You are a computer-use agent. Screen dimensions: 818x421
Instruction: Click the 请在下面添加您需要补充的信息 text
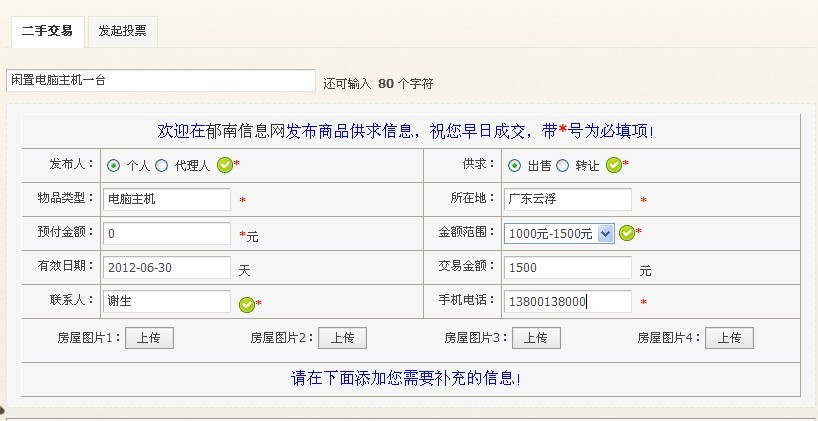click(x=405, y=378)
